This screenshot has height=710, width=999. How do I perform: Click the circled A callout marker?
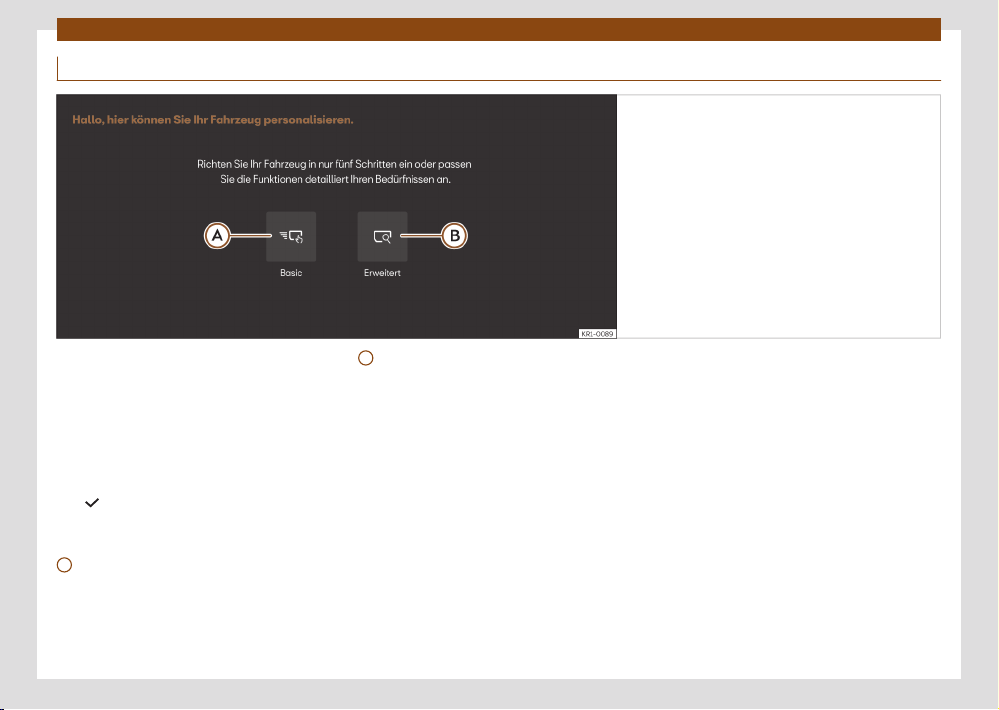tap(217, 236)
